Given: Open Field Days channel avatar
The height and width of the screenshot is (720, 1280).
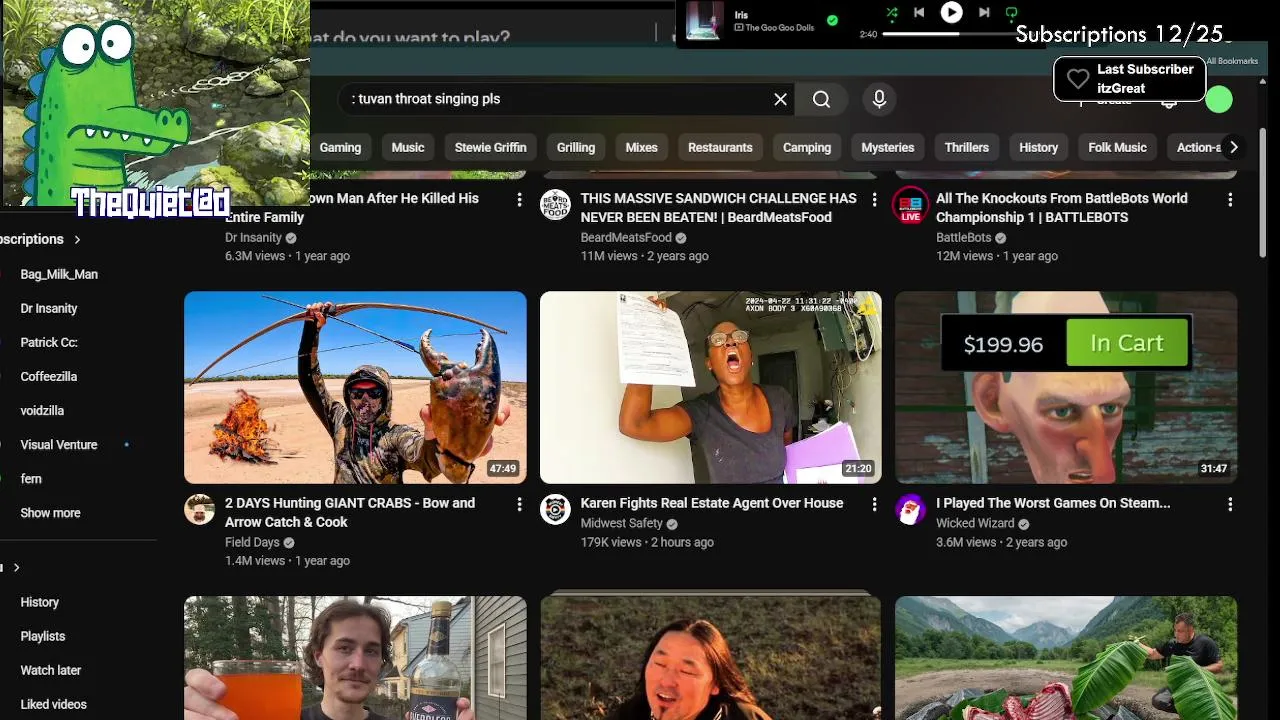Looking at the screenshot, I should pyautogui.click(x=199, y=509).
